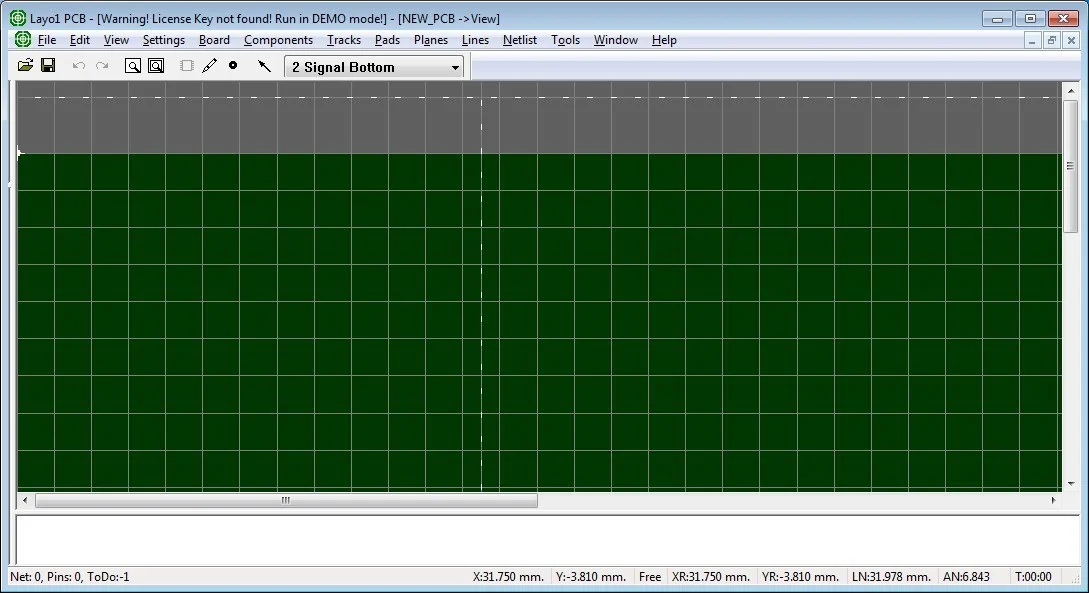Switch to the selection arrow tool
This screenshot has height=593, width=1089.
click(264, 65)
